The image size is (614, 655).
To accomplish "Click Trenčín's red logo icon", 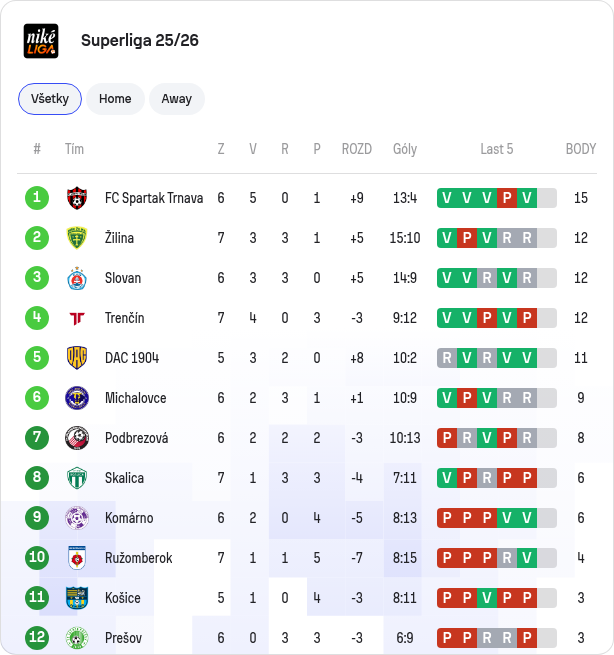I will coord(77,318).
